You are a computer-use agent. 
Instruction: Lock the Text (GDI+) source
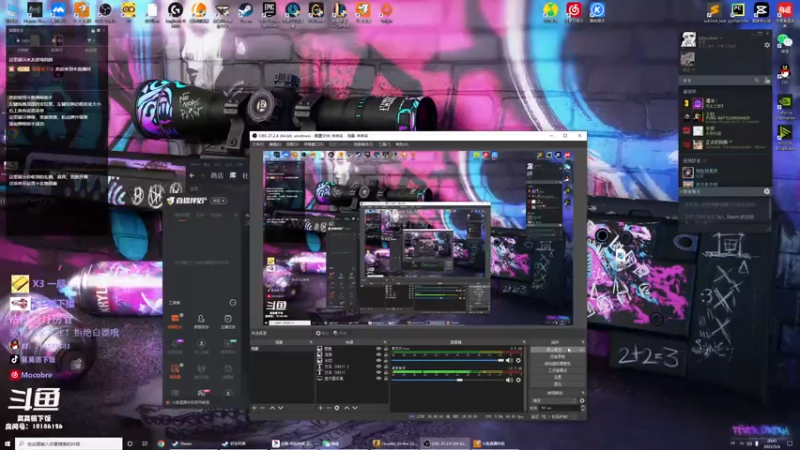[x=386, y=372]
